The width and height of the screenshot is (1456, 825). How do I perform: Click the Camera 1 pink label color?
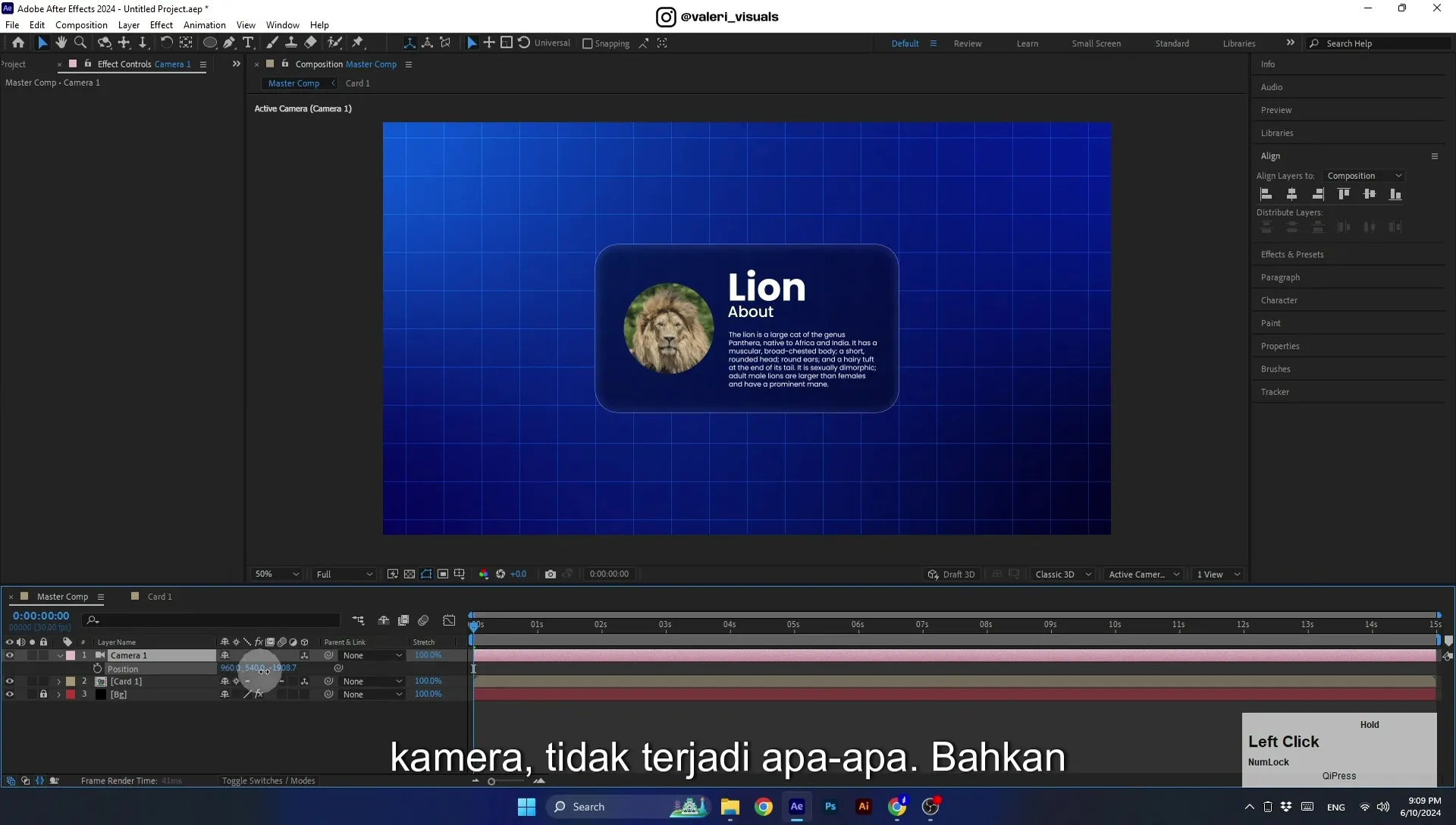coord(71,656)
